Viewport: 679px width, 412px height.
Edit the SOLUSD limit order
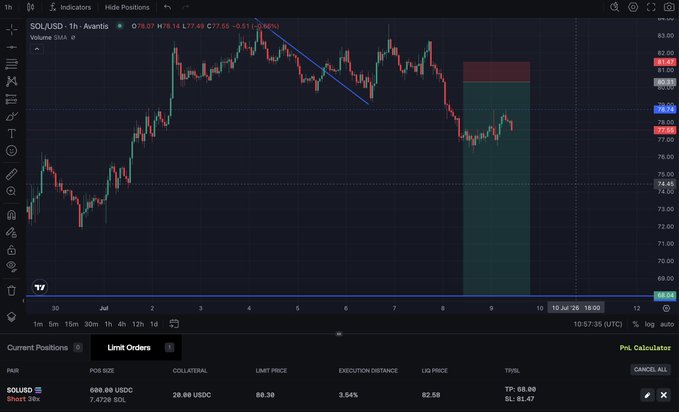pos(647,395)
